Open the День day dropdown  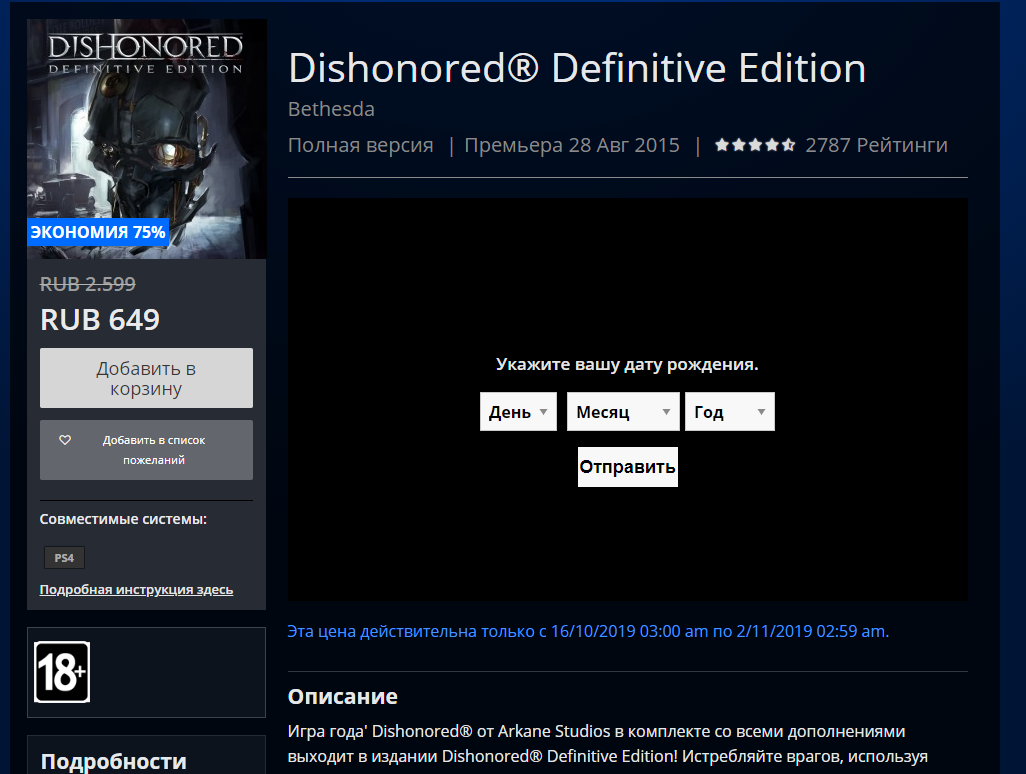point(518,412)
